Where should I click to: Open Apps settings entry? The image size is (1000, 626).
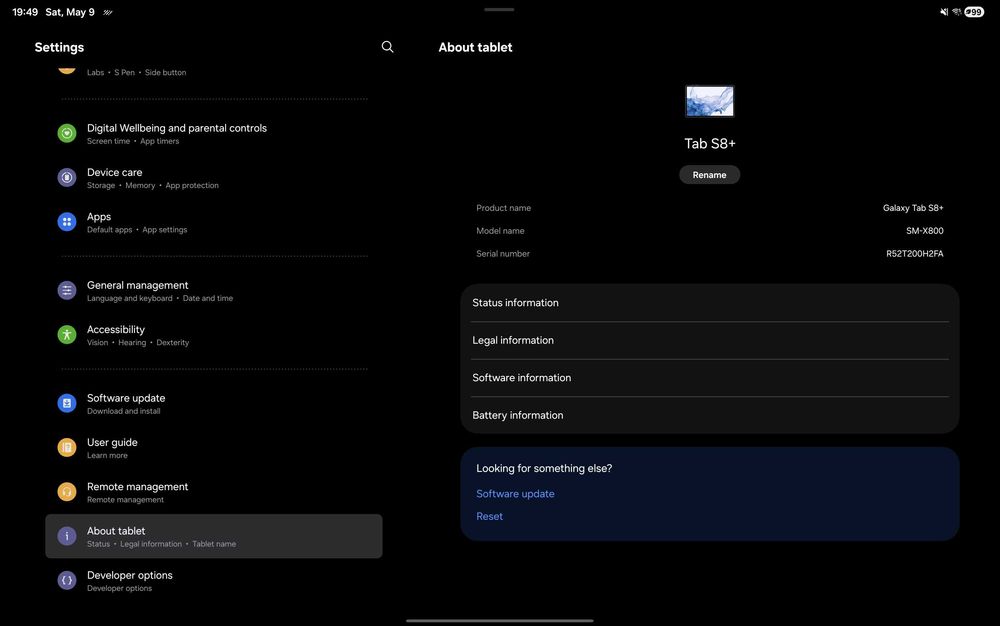tap(214, 222)
